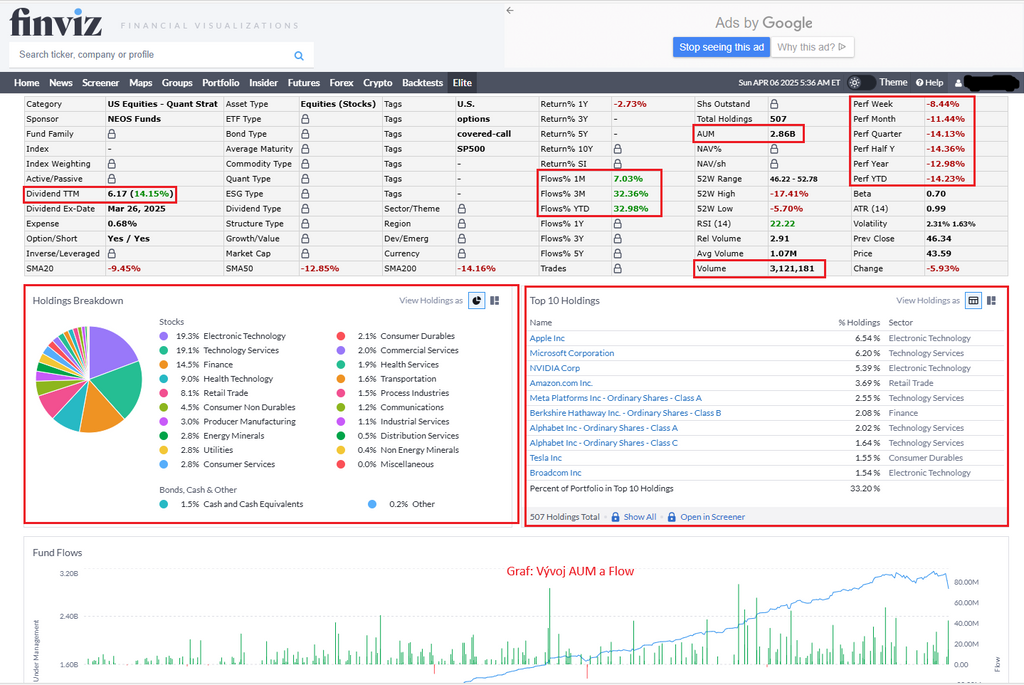Viewport: 1024px width, 685px height.
Task: Expand the Why this ad? info
Action: (812, 47)
